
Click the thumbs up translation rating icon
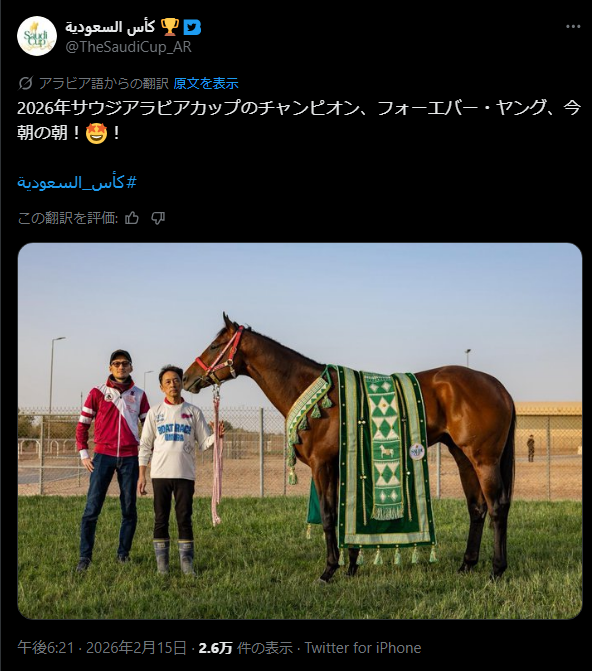click(132, 218)
